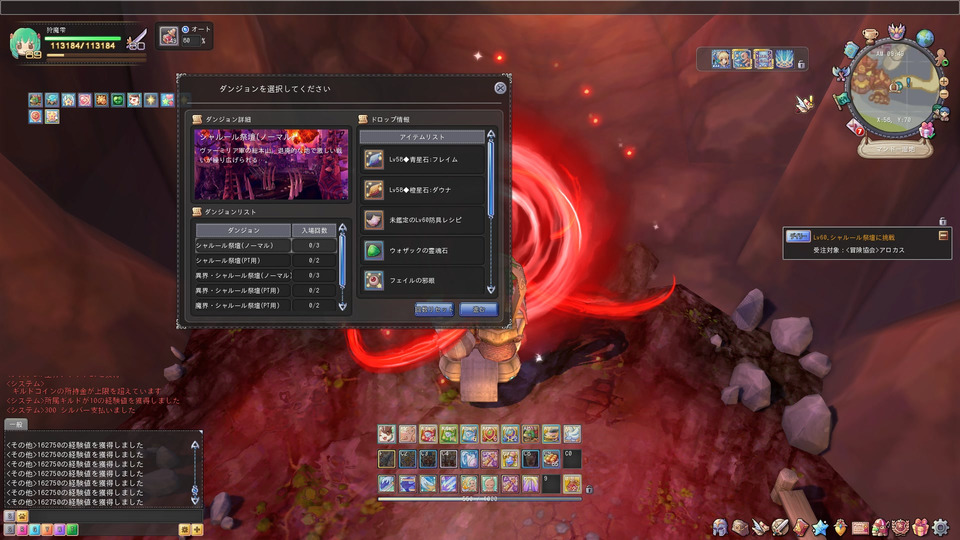Click the winged shoes skill in top hotbar
The image size is (960, 540).
point(572,434)
